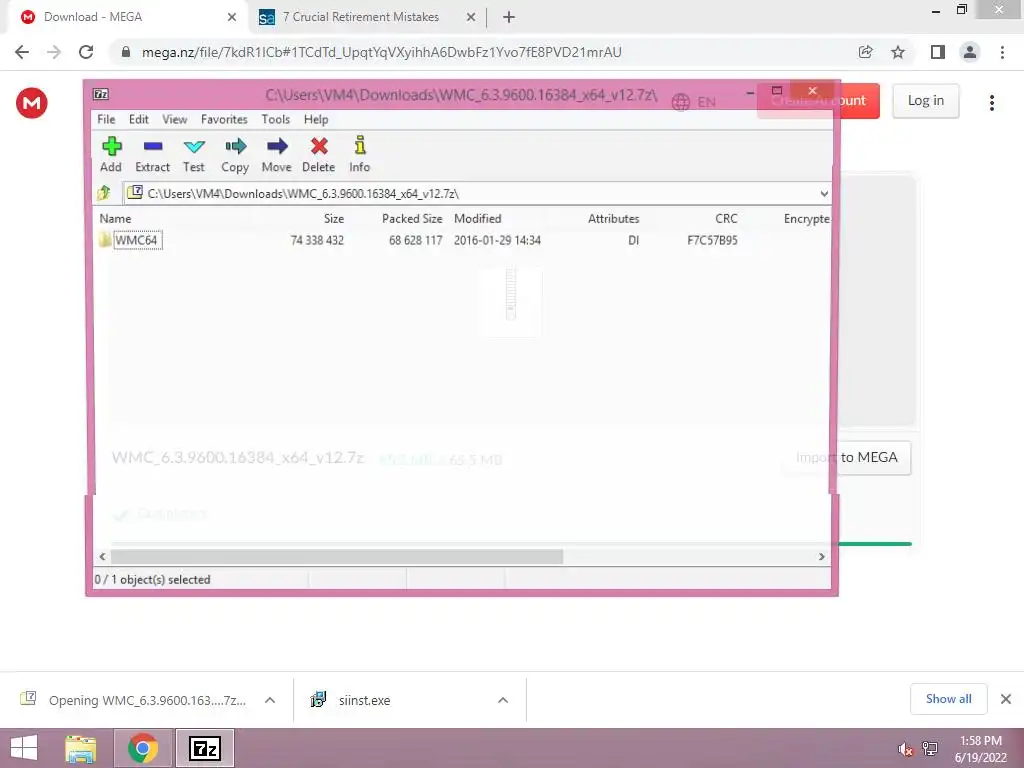The image size is (1024, 768).
Task: Click the Add toolbar icon in 7-Zip
Action: coord(112,146)
